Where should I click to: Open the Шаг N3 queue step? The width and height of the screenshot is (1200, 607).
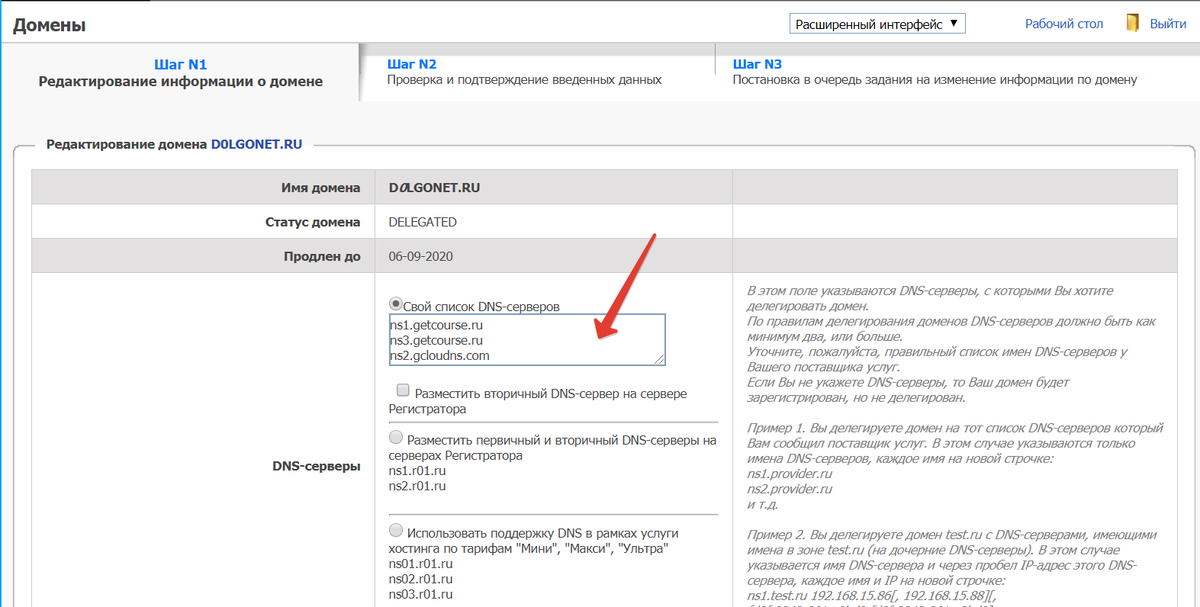757,64
